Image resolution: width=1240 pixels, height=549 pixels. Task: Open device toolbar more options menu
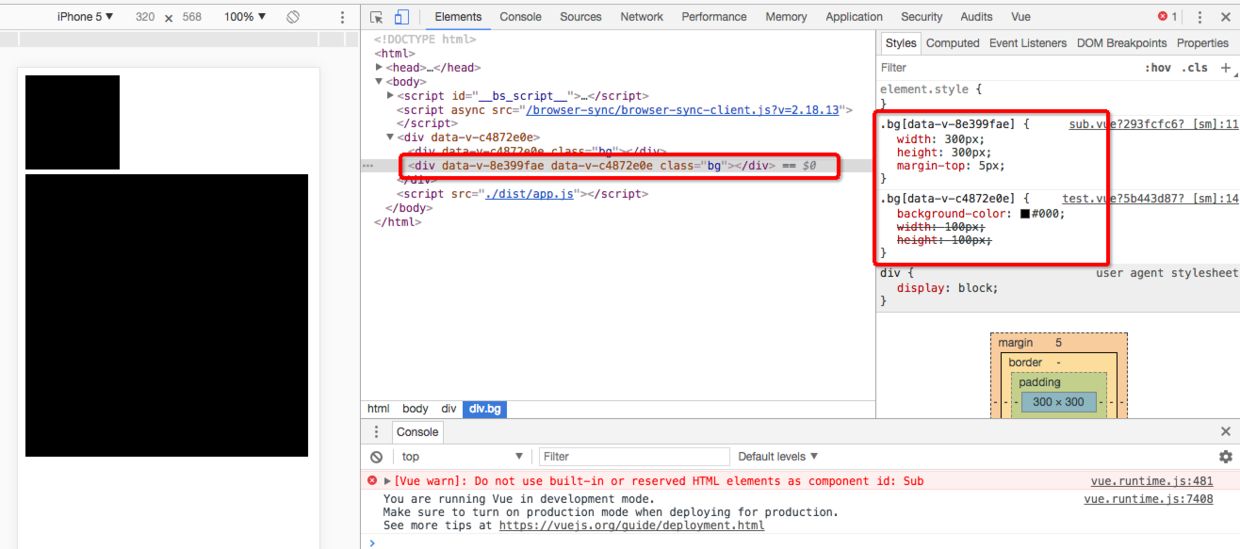pyautogui.click(x=342, y=17)
